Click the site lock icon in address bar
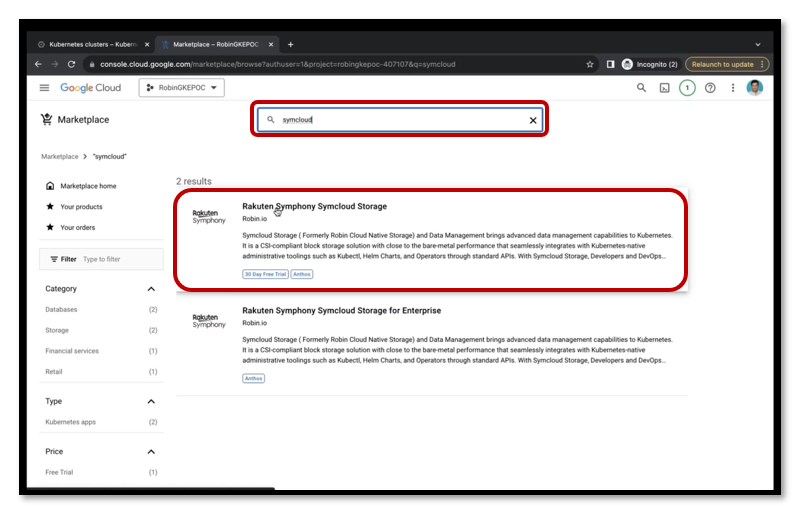 click(92, 64)
